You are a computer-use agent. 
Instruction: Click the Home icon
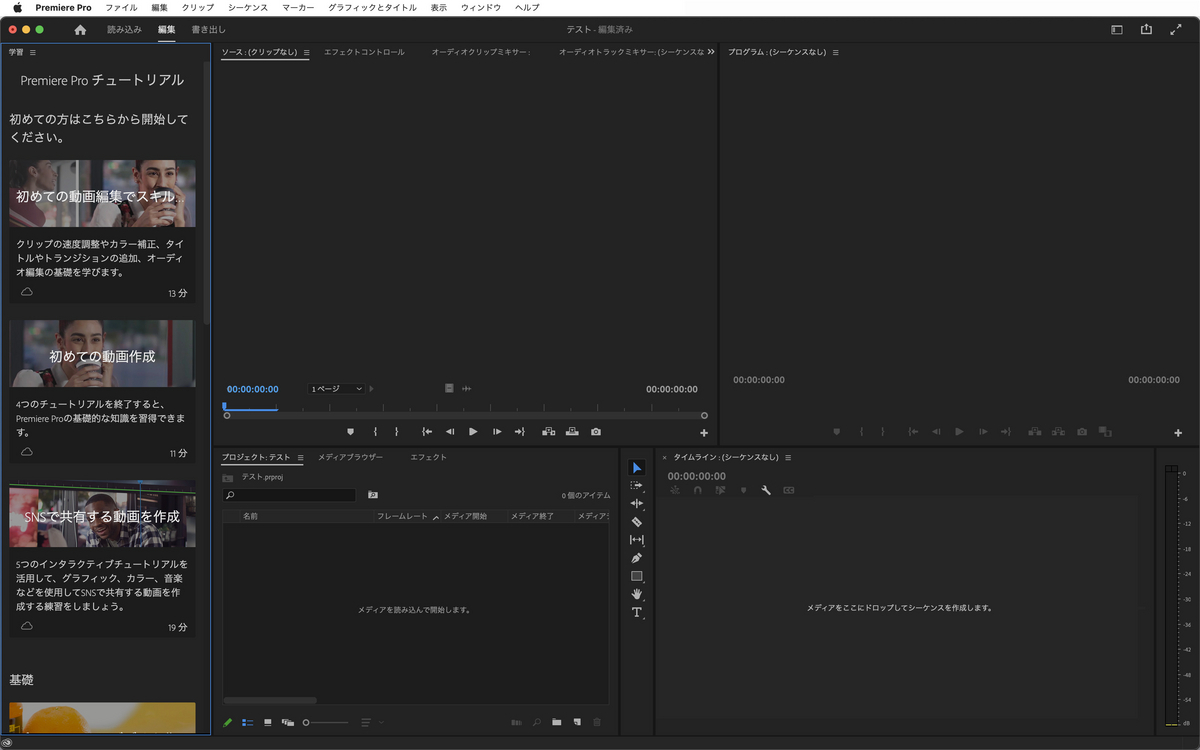80,30
